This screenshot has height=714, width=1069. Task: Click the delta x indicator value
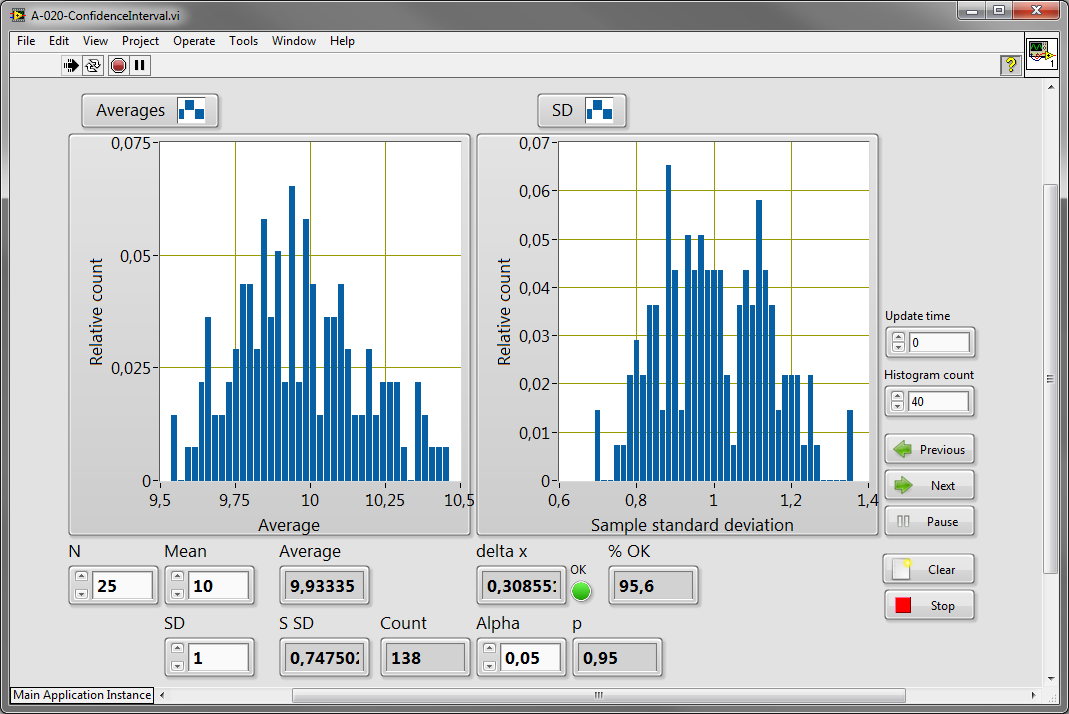[x=521, y=586]
